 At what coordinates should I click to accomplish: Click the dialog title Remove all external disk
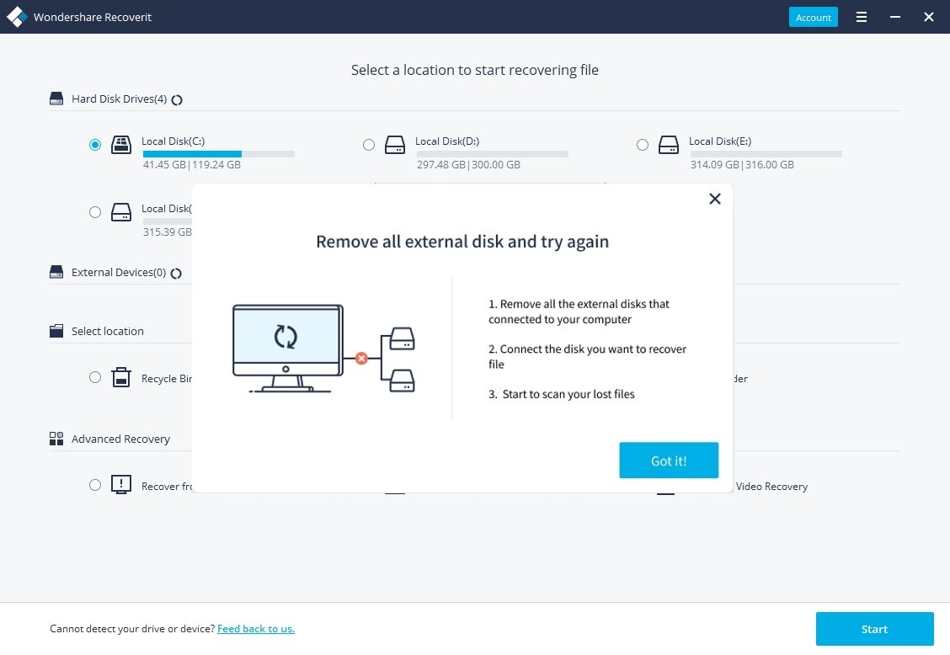click(x=463, y=241)
